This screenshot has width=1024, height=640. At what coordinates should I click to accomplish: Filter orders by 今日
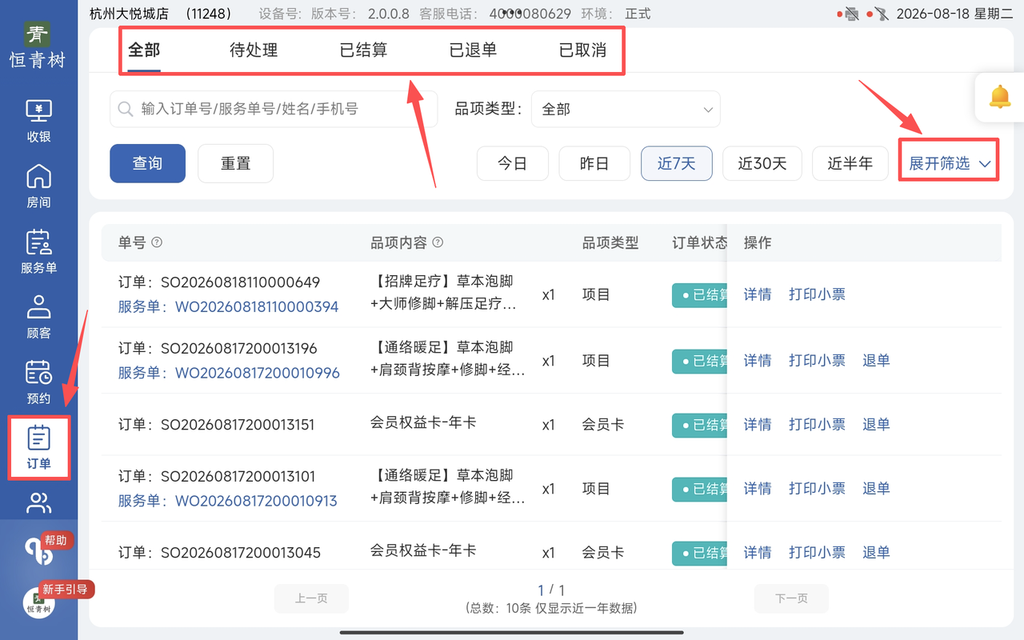click(x=513, y=163)
